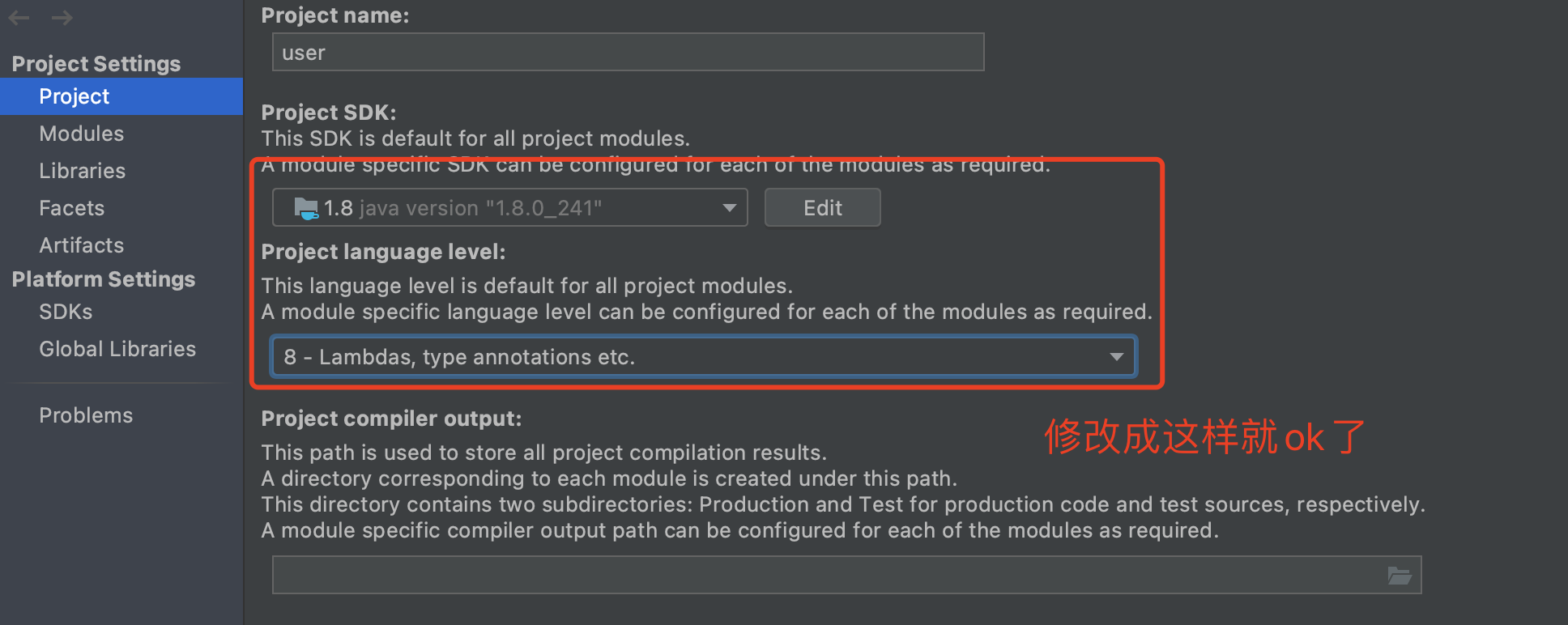This screenshot has height=625, width=1568.
Task: Select Libraries in the sidebar
Action: [82, 171]
